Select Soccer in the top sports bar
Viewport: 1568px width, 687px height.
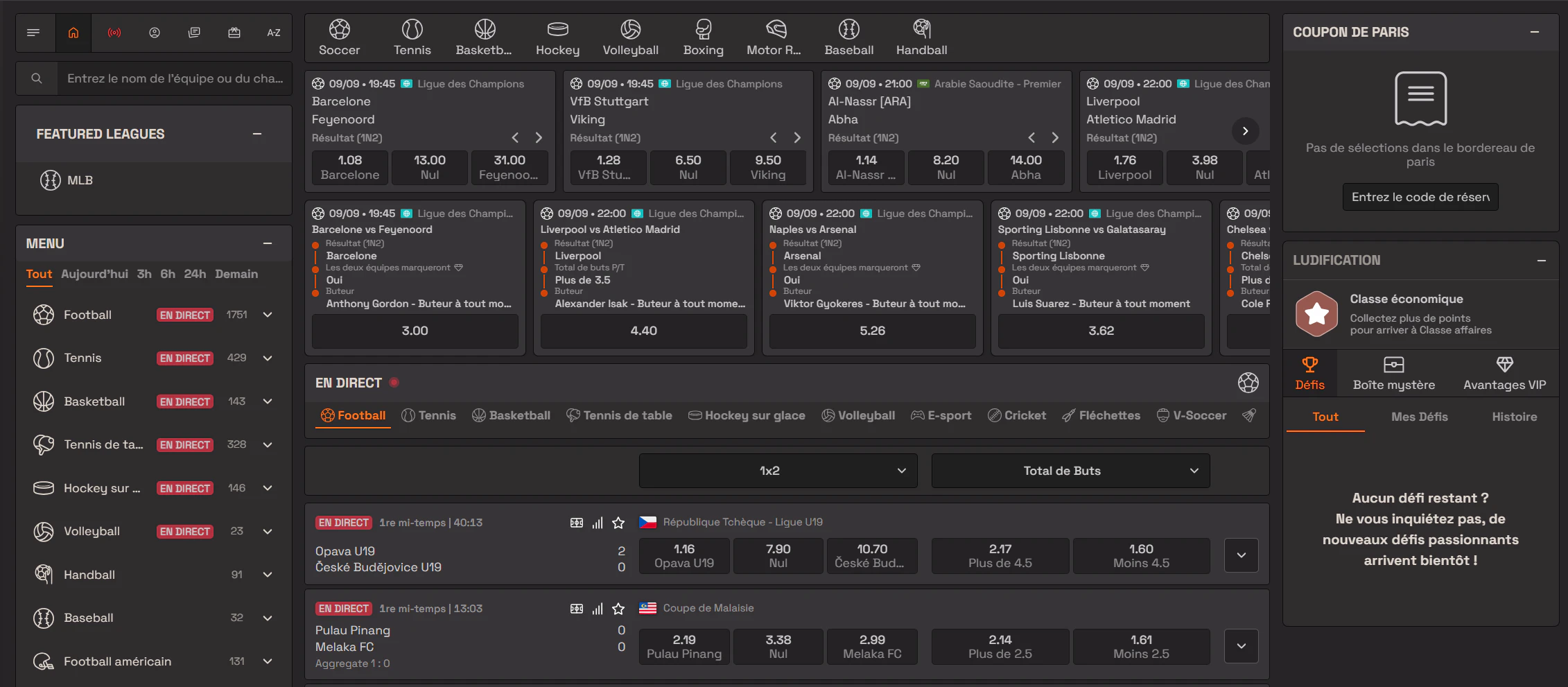coord(340,38)
